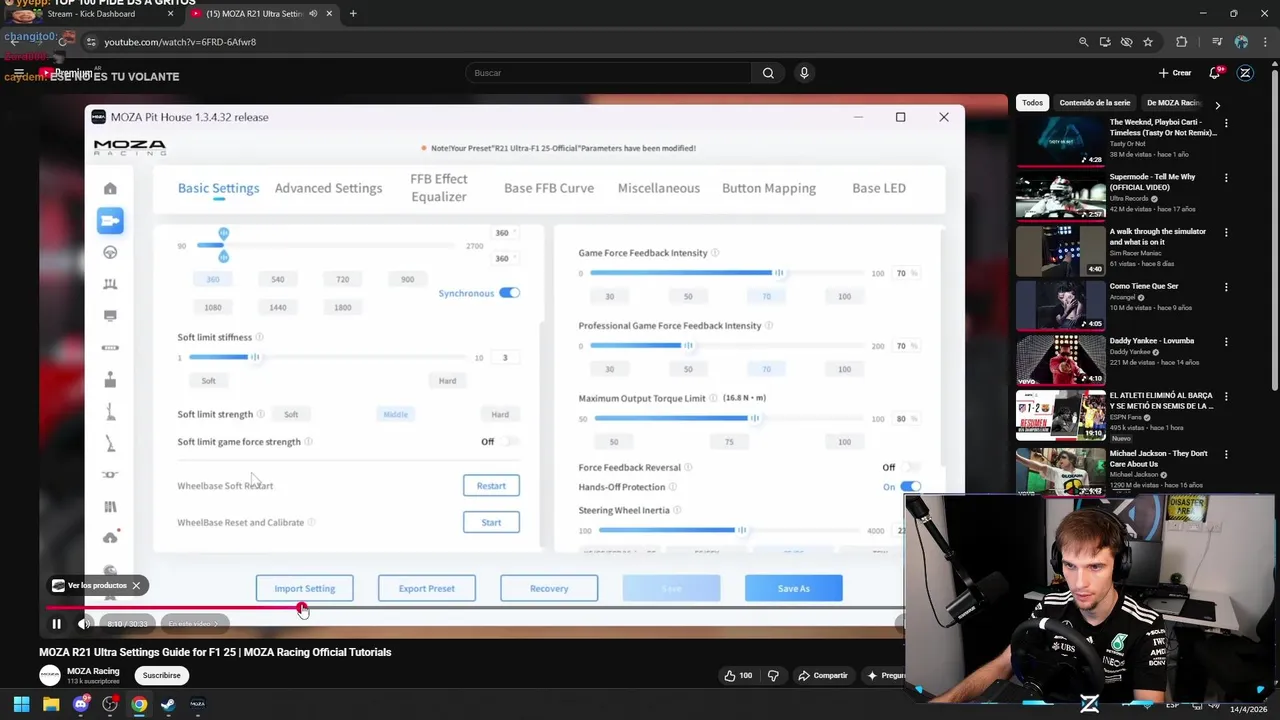
Task: Open Button Mapping tab
Action: [x=769, y=188]
